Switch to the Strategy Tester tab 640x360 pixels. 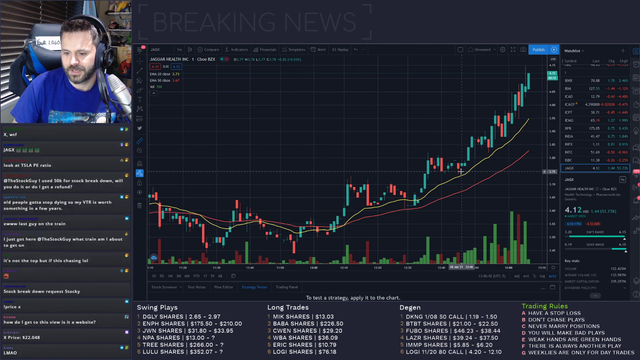click(254, 287)
